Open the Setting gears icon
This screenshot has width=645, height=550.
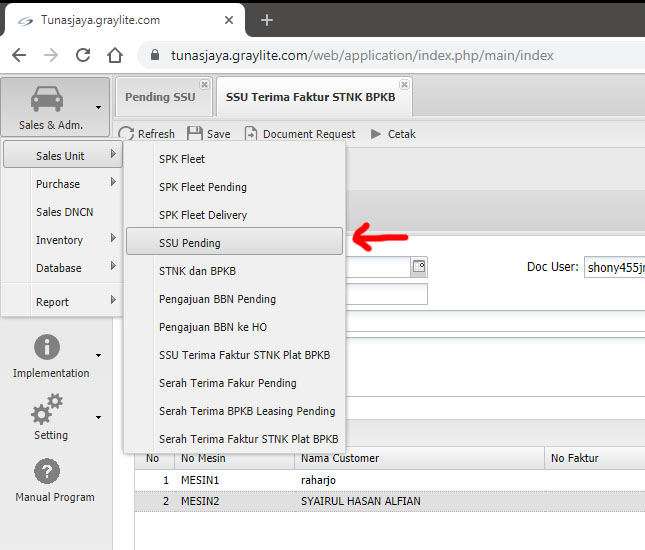tap(47, 410)
